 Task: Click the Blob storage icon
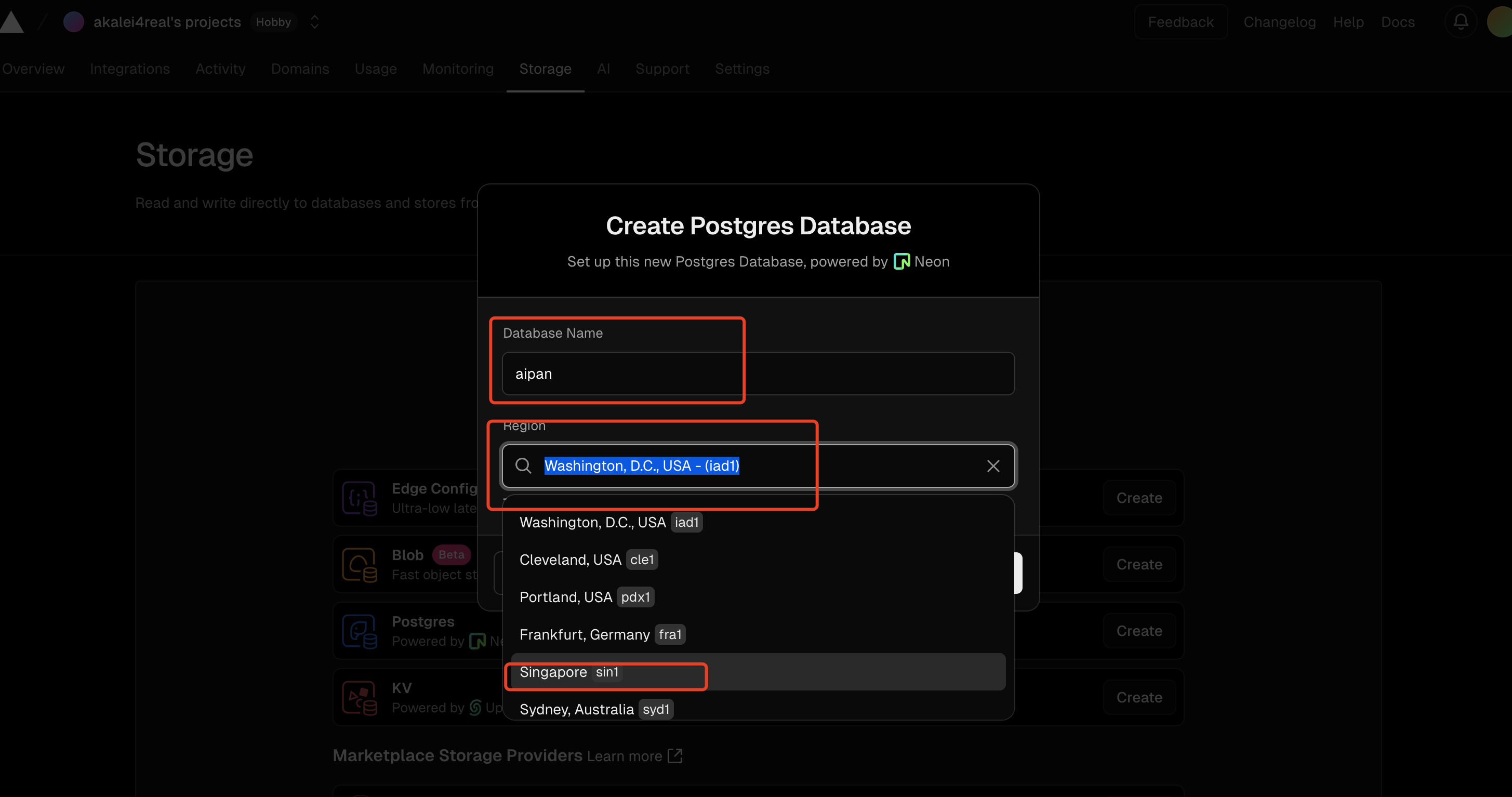click(x=359, y=564)
